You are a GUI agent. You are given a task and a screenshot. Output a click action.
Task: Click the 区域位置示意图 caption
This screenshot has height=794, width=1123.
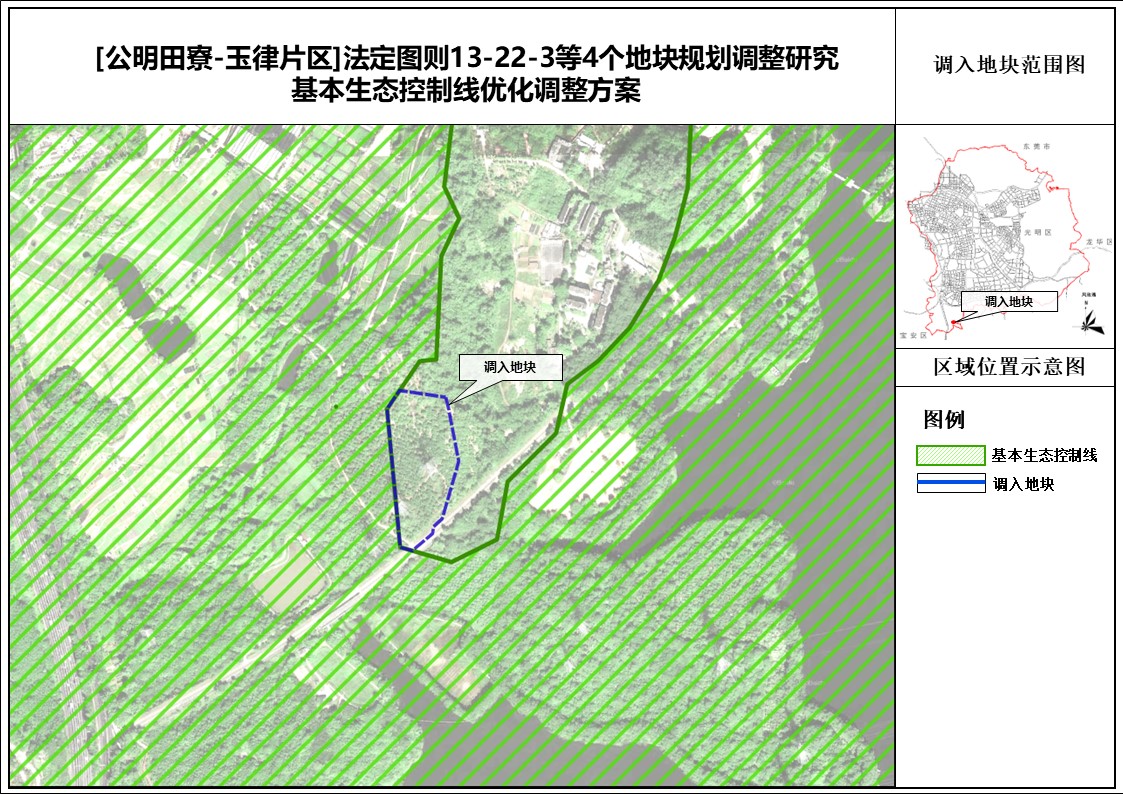(1008, 367)
